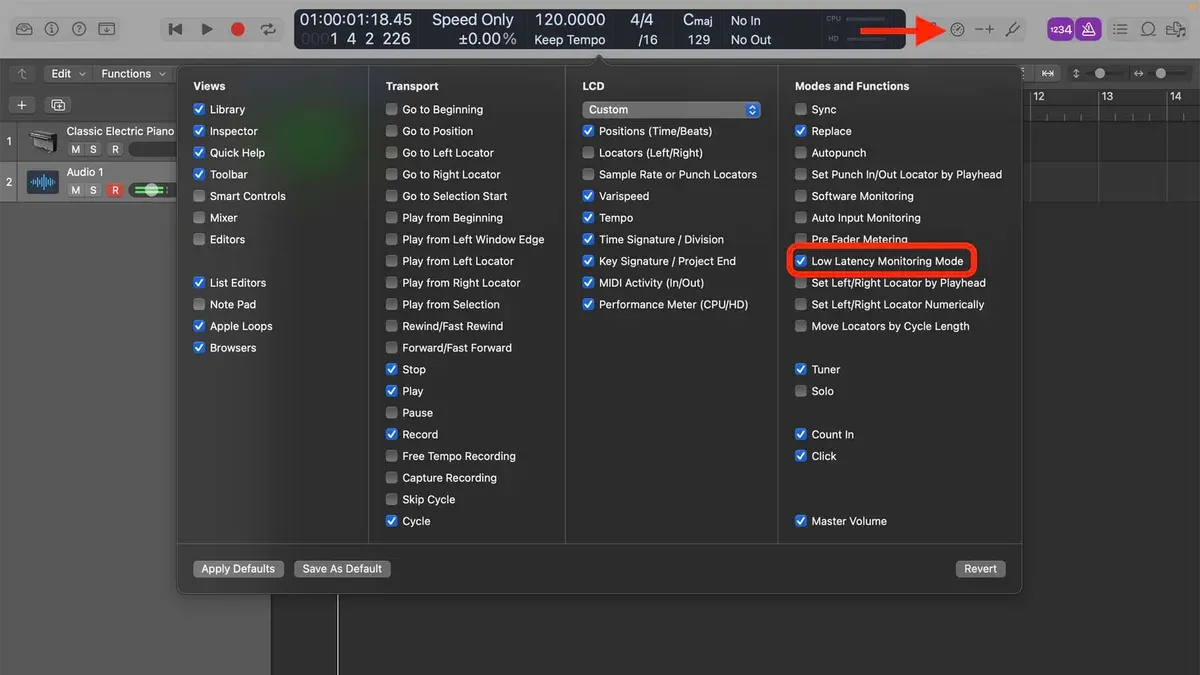Click the Keep Tempo mode in LCD
1200x675 pixels.
pos(570,40)
